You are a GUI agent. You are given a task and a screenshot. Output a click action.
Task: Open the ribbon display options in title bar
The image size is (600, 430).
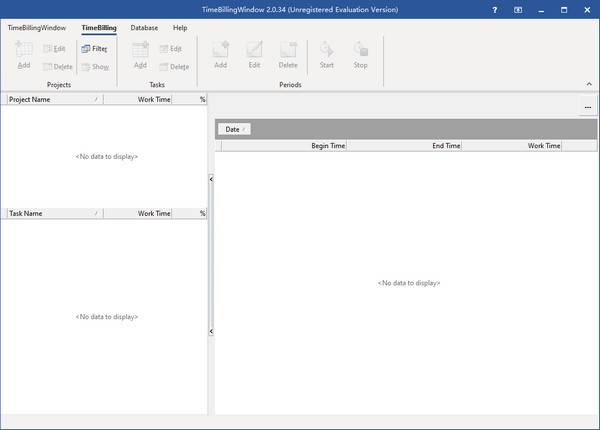[x=517, y=9]
